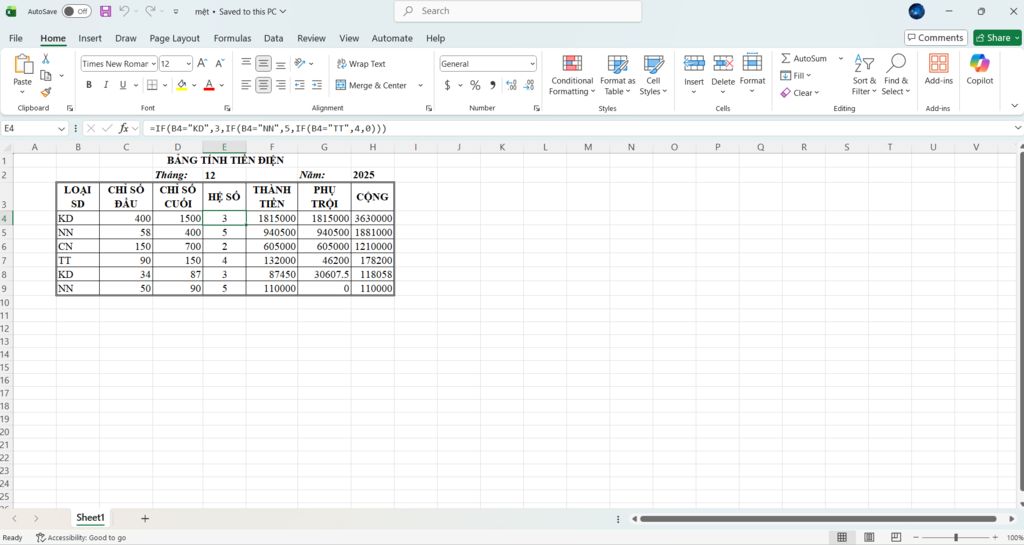Click the Merge & Center icon
1024x545 pixels.
[x=341, y=85]
